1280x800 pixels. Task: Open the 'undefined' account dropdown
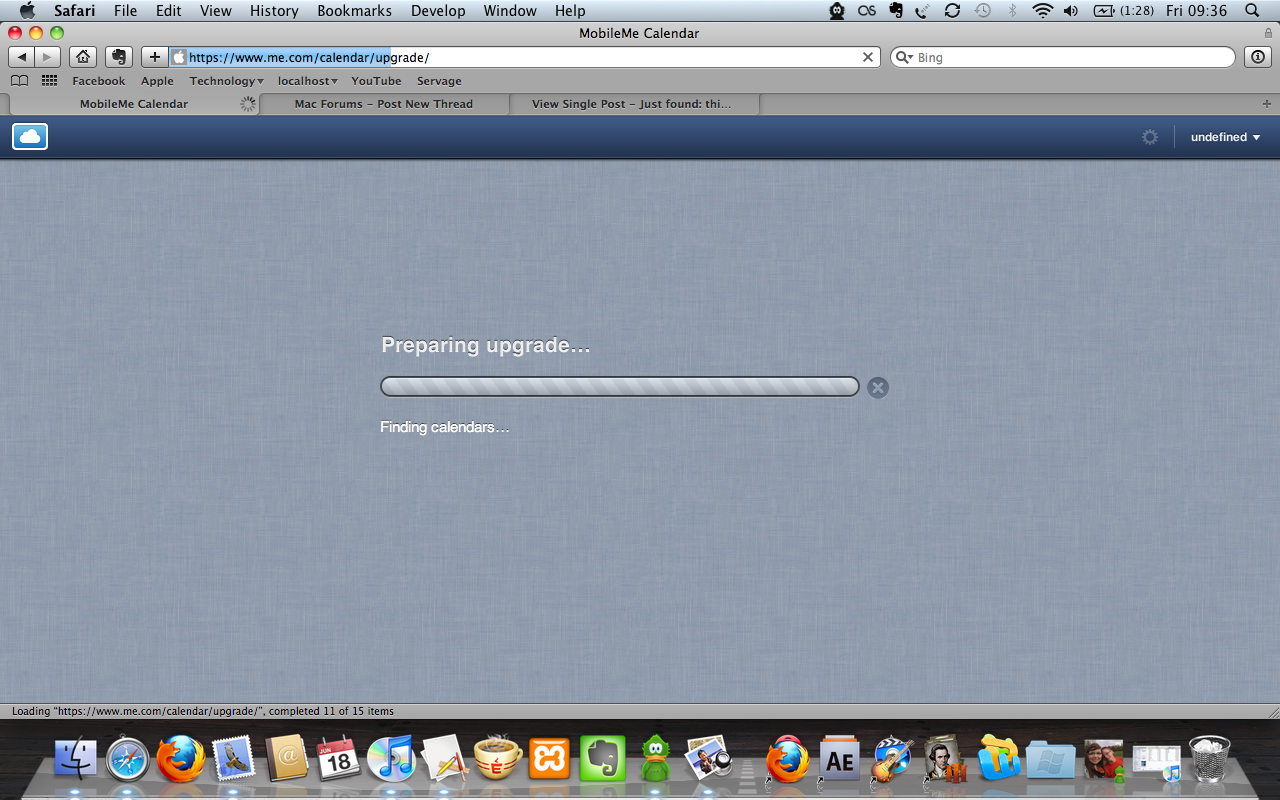click(1225, 137)
